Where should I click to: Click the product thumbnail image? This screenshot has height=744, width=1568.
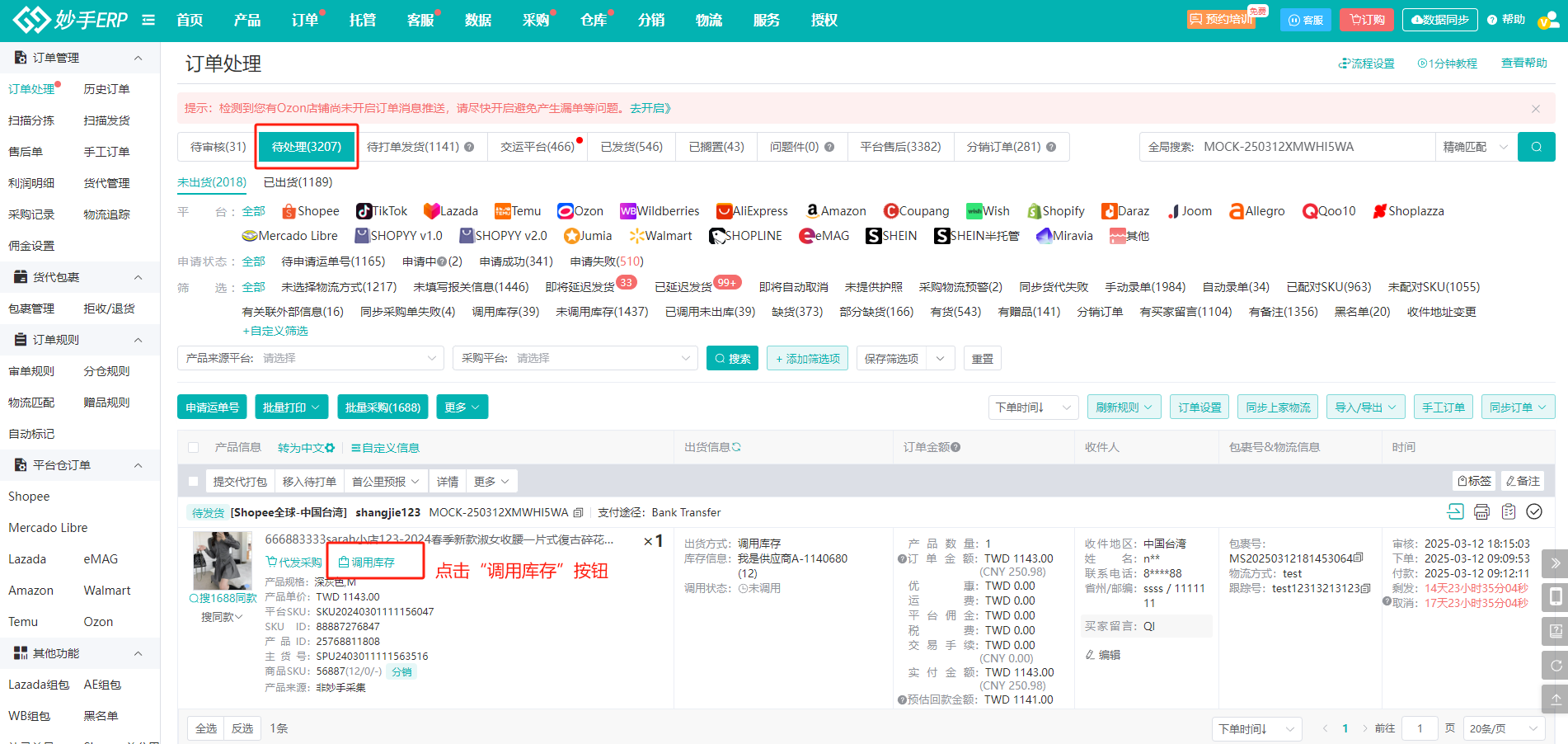point(222,560)
